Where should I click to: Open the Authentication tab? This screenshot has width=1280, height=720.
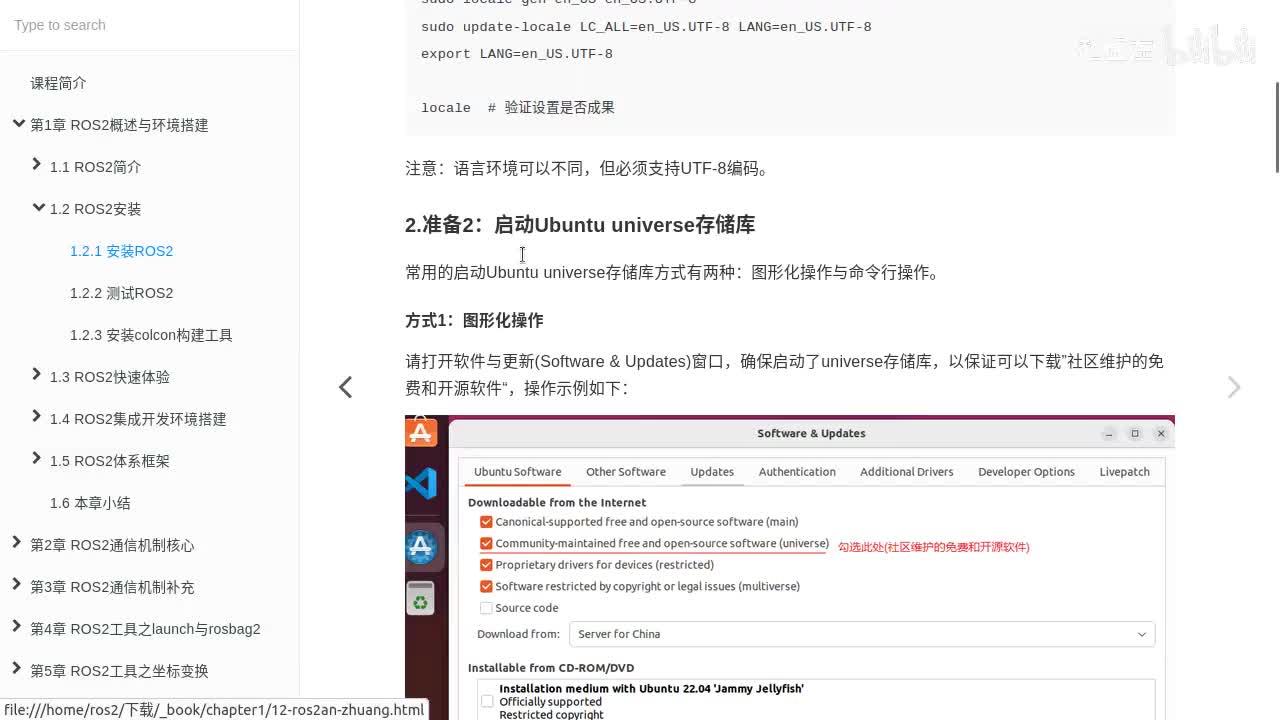coord(797,472)
